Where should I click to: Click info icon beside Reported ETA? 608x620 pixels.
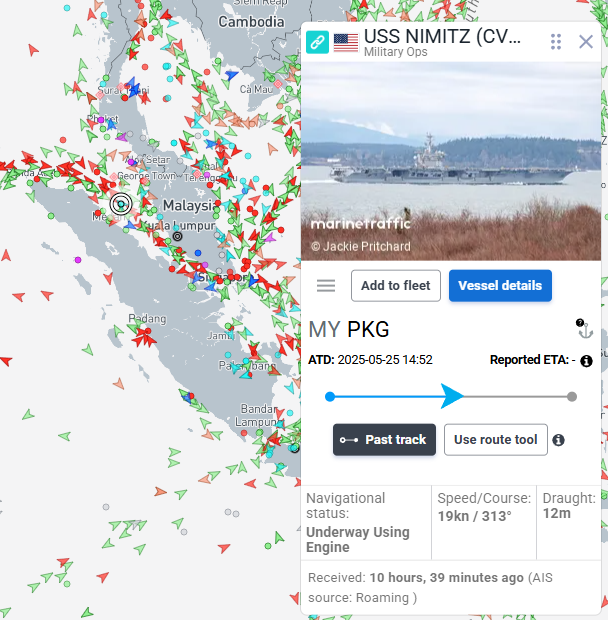(x=586, y=361)
